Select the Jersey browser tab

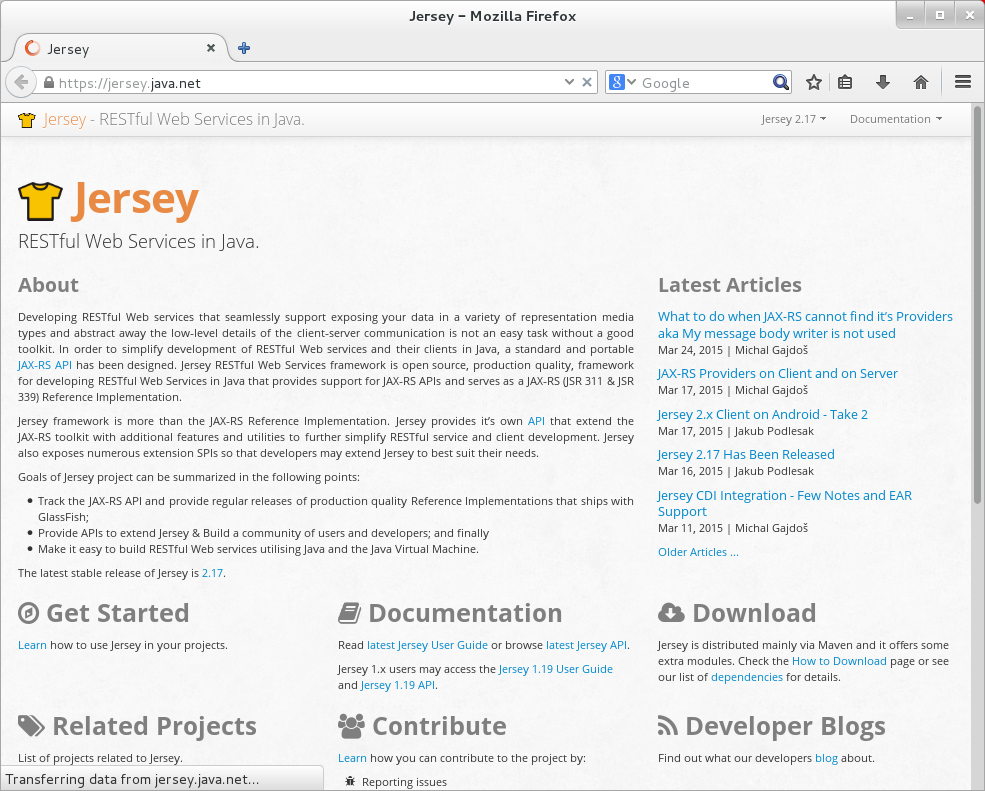pos(119,48)
